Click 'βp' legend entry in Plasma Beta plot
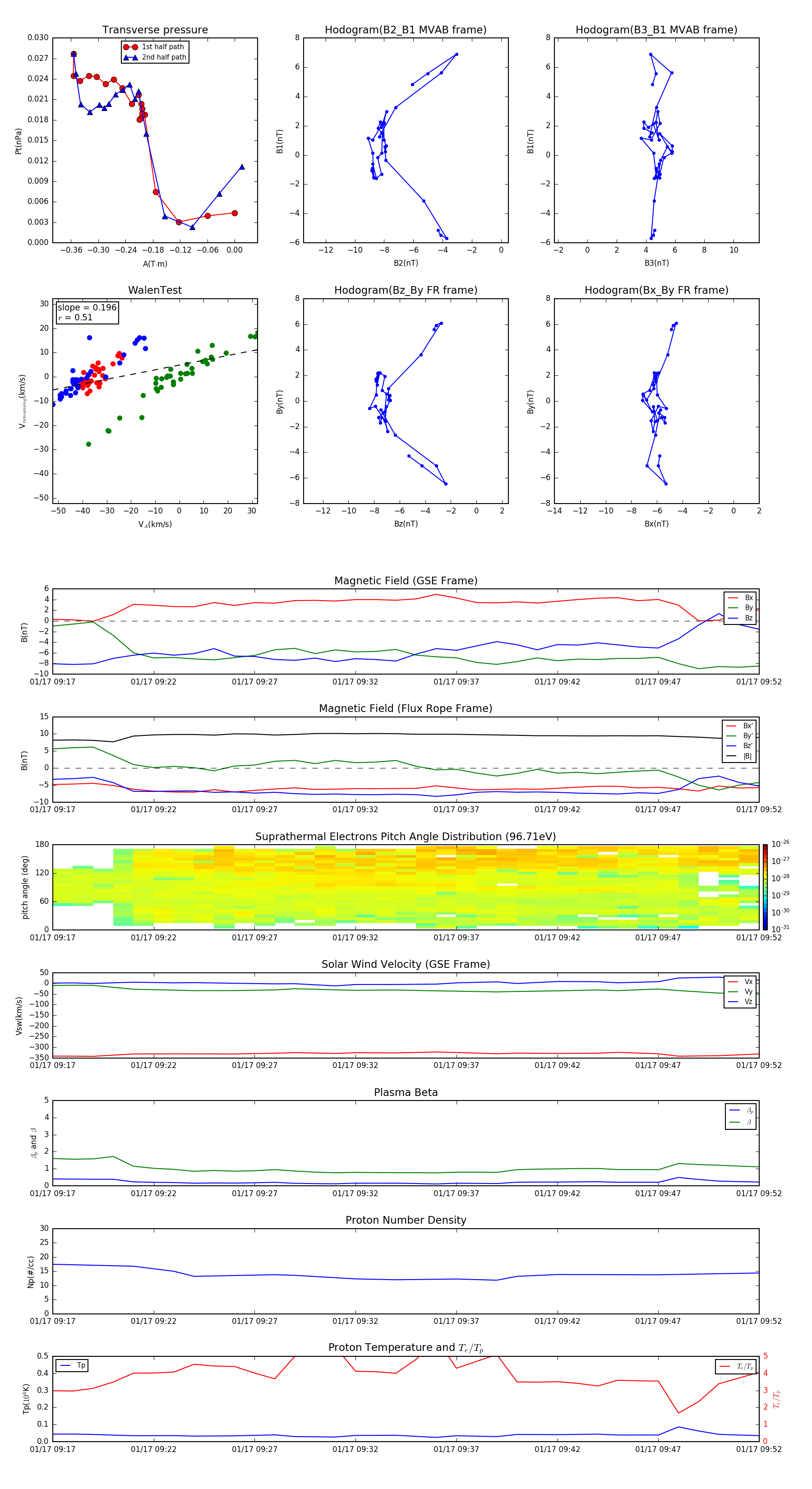Screen dimensions: 812x1489 click(741, 1110)
